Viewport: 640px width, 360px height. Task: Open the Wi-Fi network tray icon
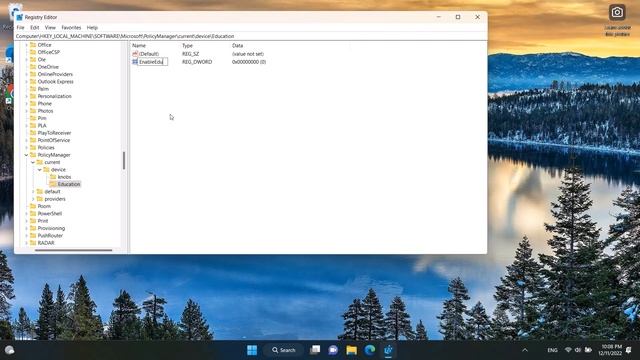[x=568, y=350]
